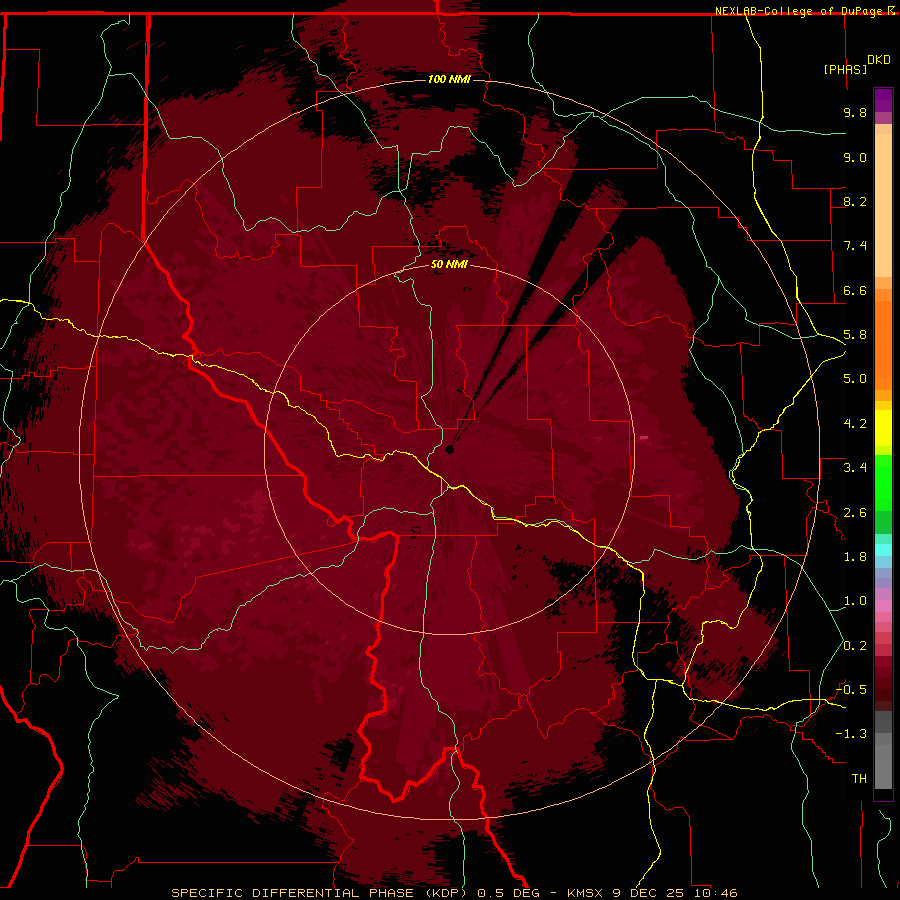Image resolution: width=900 pixels, height=900 pixels.
Task: Click the TH threshold label
Action: pos(859,779)
